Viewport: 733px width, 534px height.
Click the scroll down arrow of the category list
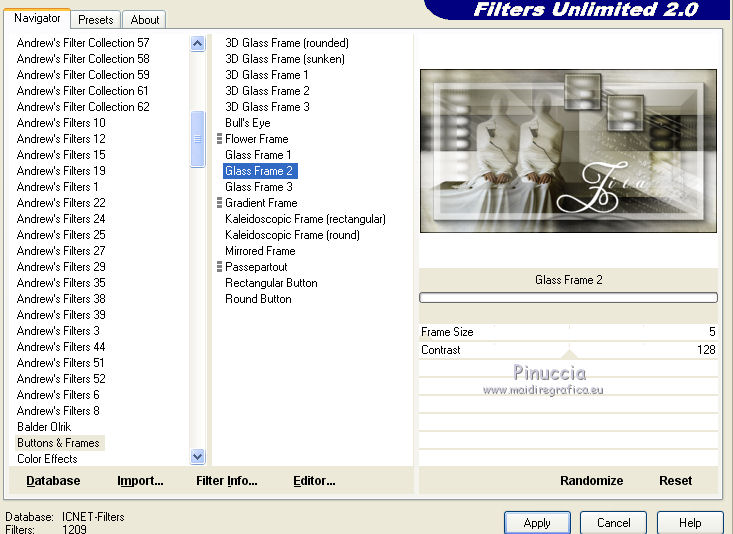(x=198, y=456)
